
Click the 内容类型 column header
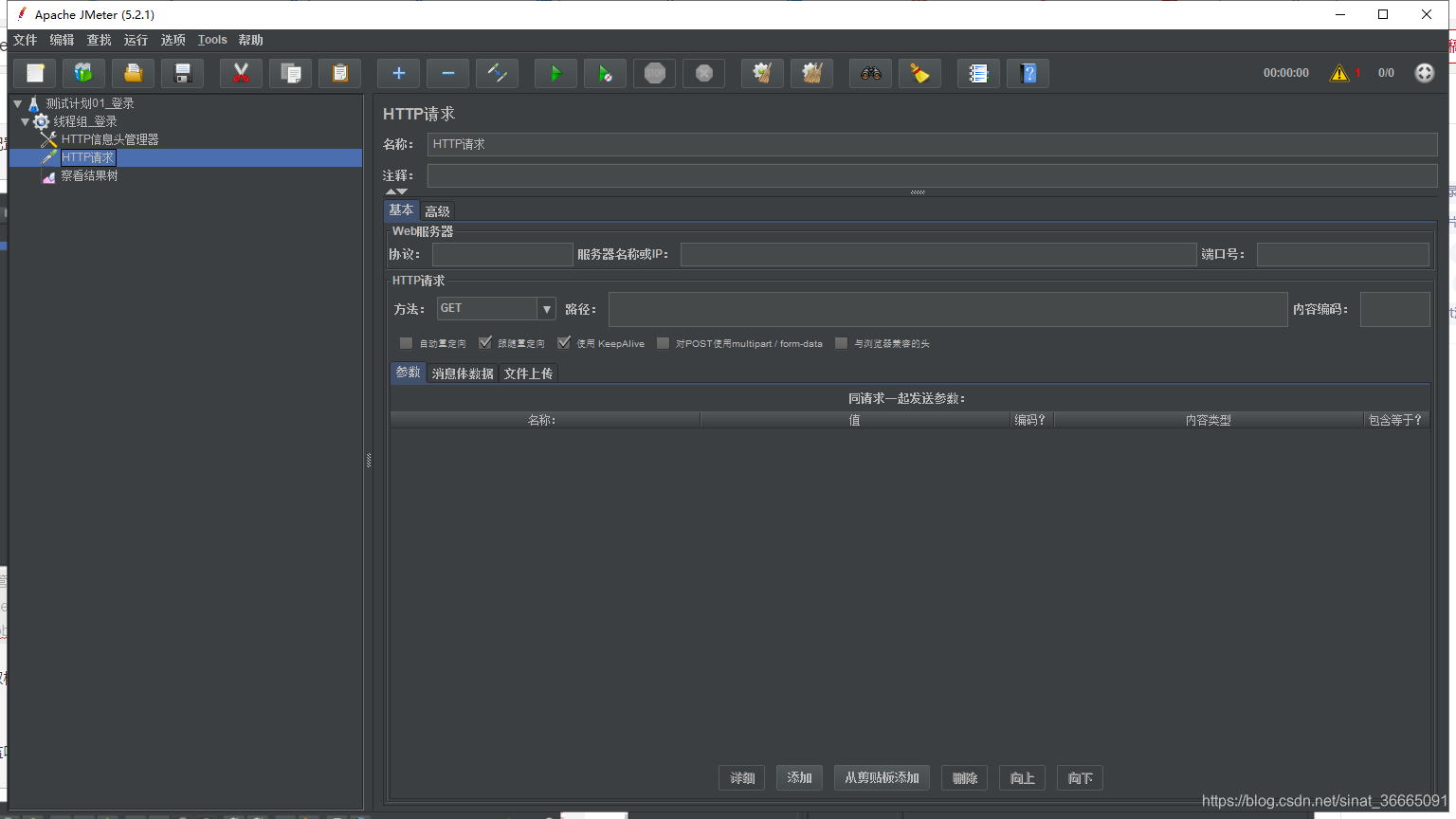[x=1209, y=420]
